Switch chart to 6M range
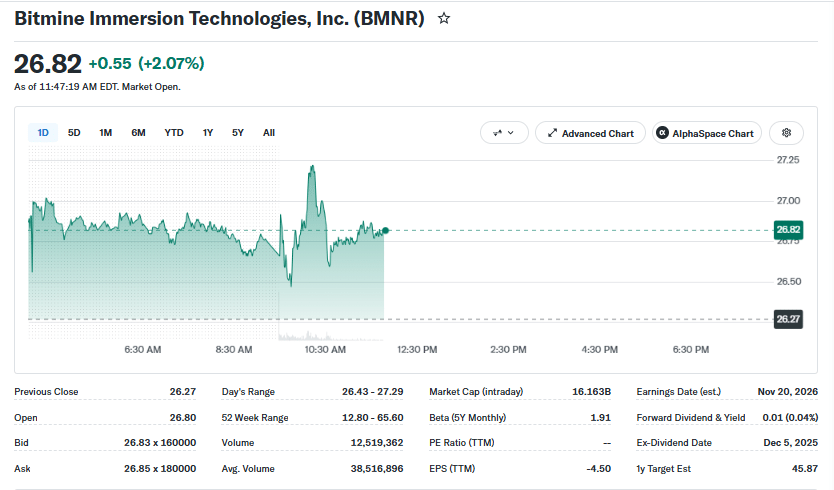834x490 pixels. coord(138,132)
